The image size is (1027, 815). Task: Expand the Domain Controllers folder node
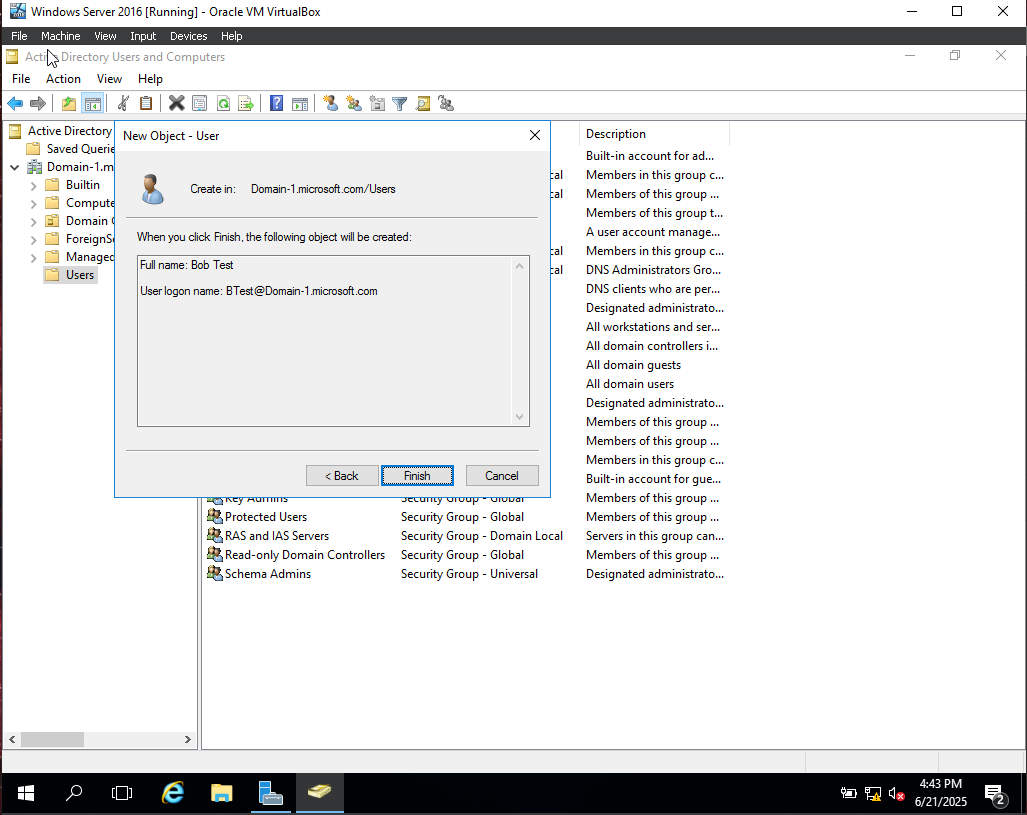click(33, 221)
